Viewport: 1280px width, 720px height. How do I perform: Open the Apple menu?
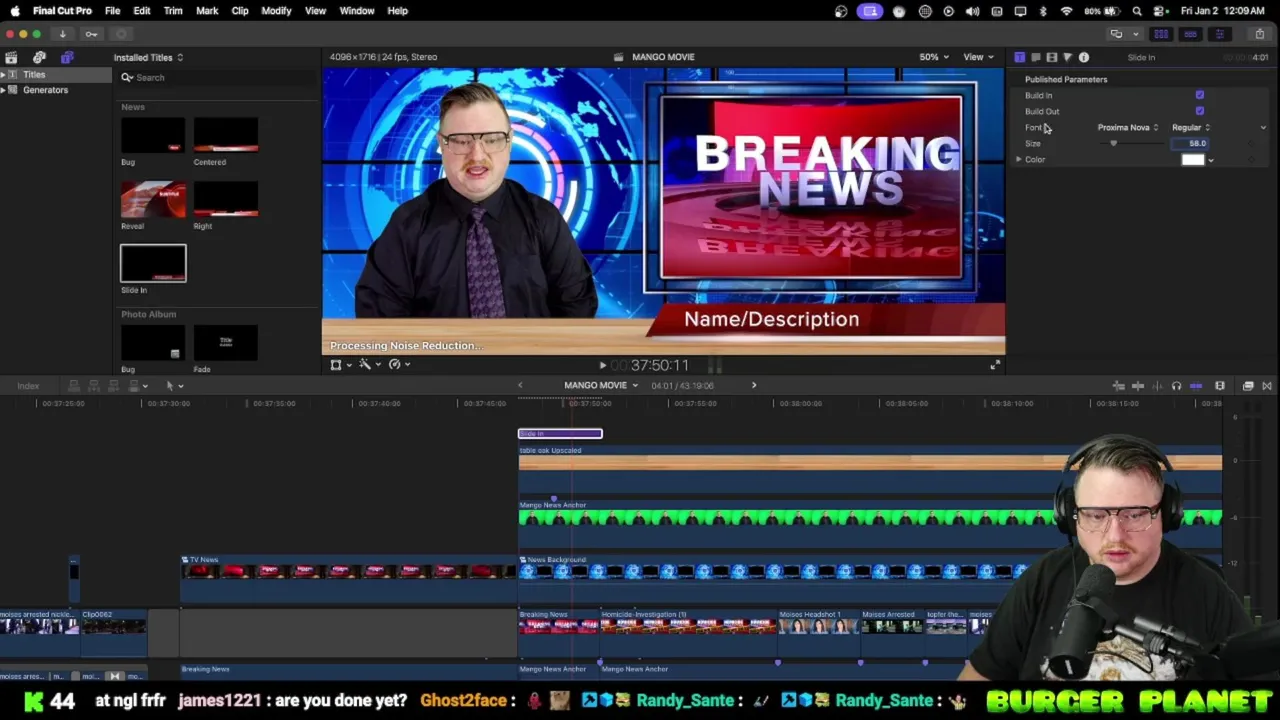(15, 11)
